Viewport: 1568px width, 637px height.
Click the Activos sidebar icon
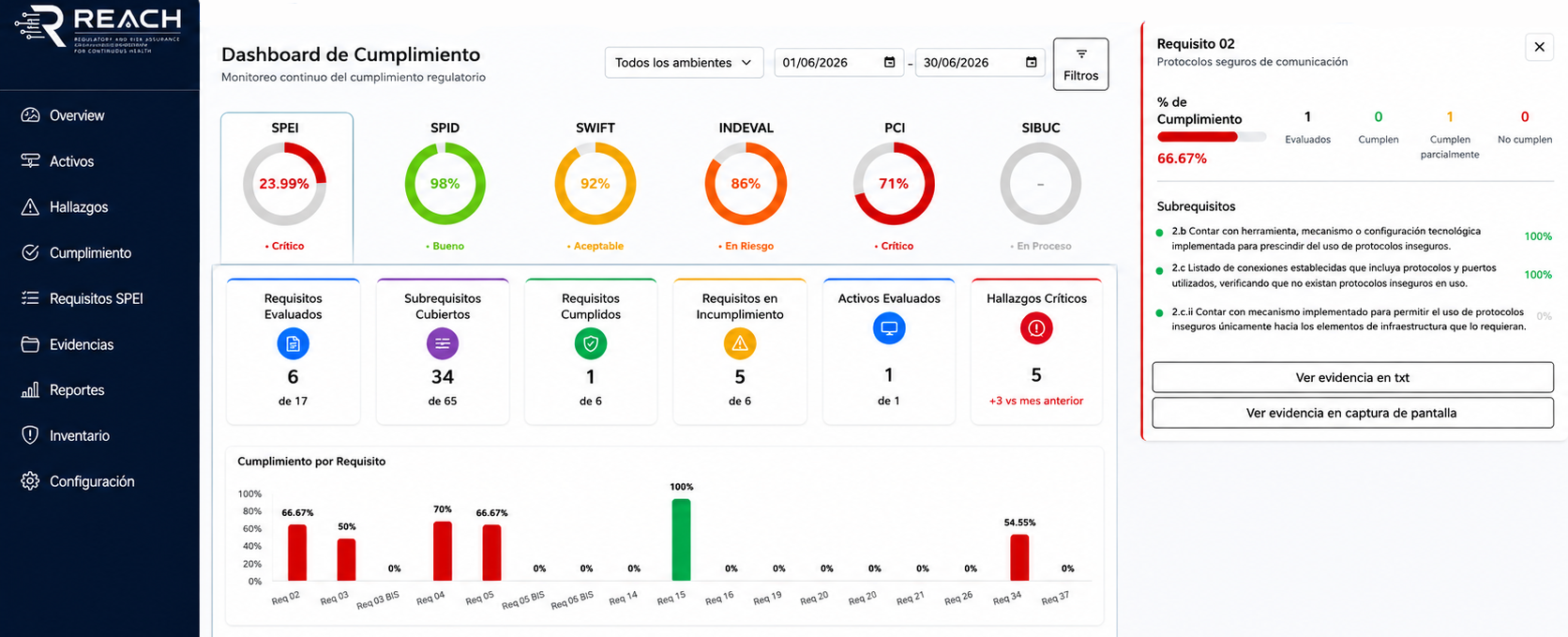tap(30, 161)
